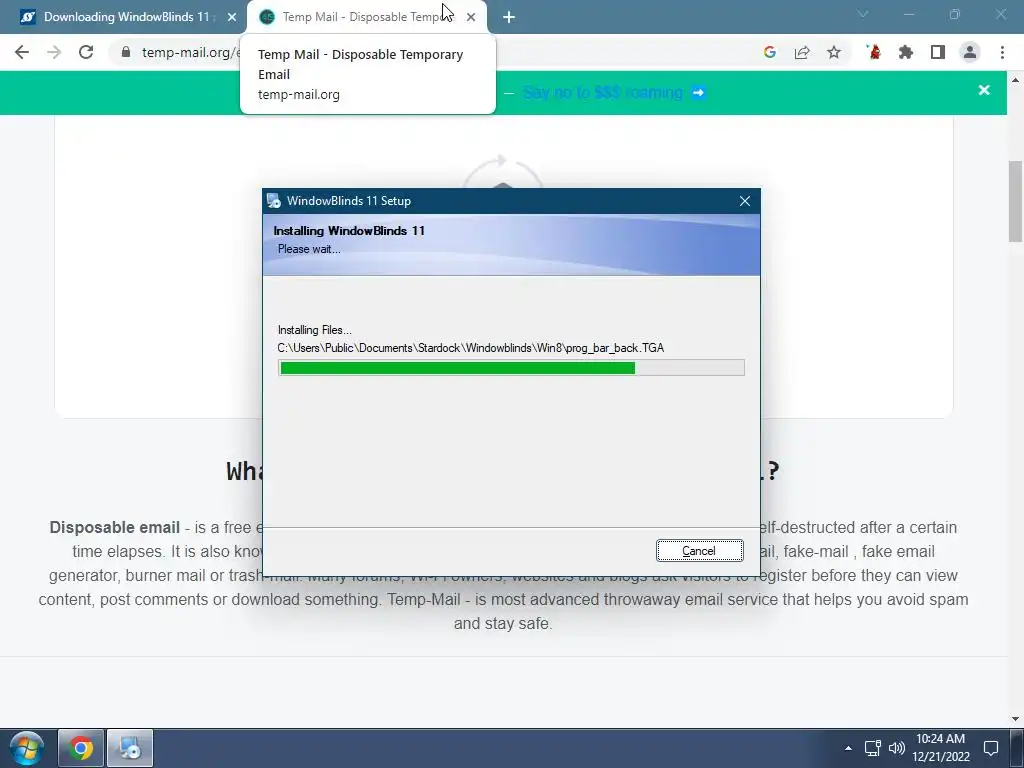The width and height of the screenshot is (1024, 768).
Task: Go forward to the next page
Action: coord(54,52)
